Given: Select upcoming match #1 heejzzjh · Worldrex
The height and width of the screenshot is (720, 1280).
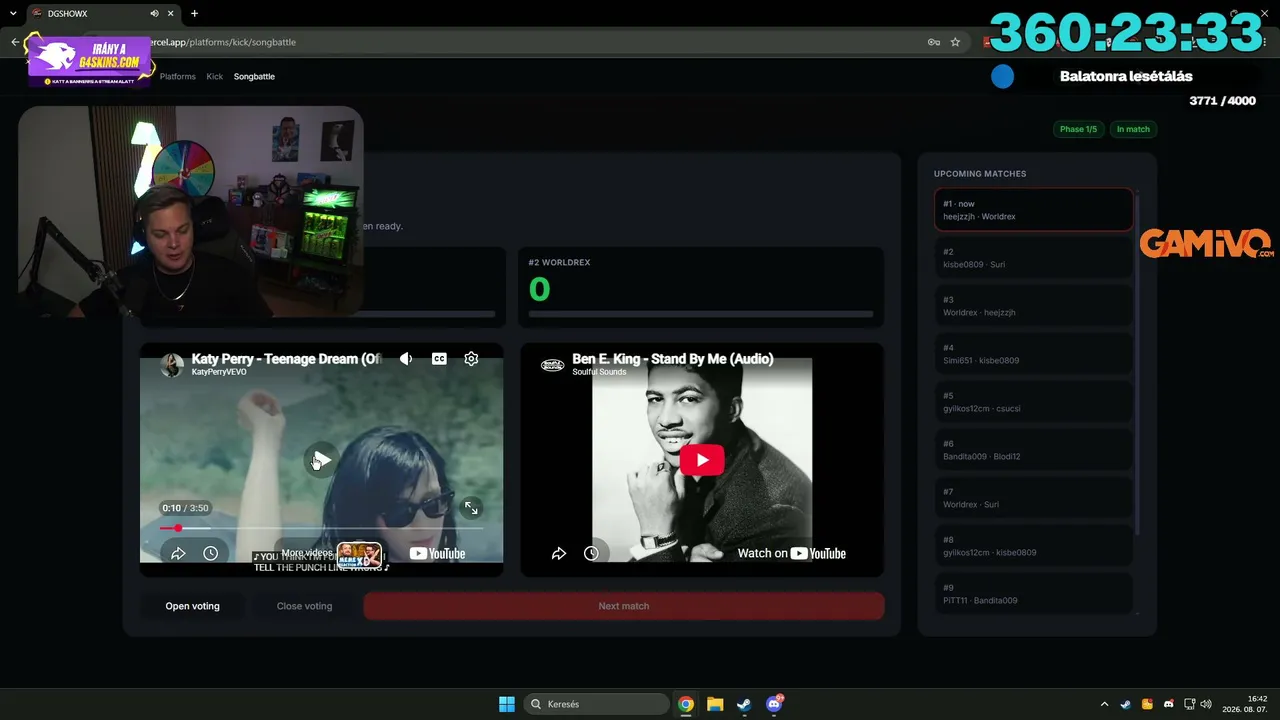Looking at the screenshot, I should pos(1034,210).
